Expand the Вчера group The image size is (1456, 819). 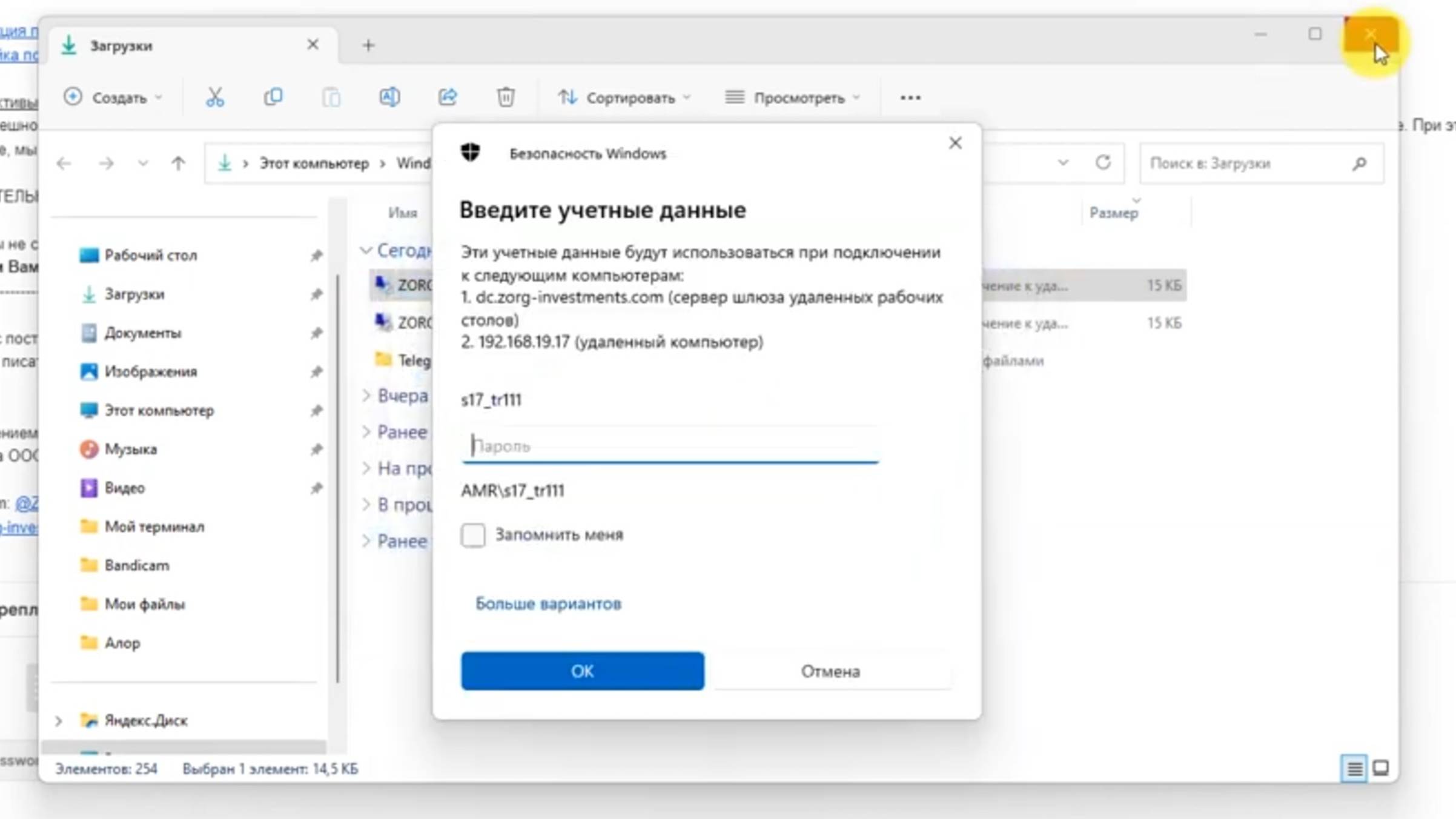[x=366, y=396]
